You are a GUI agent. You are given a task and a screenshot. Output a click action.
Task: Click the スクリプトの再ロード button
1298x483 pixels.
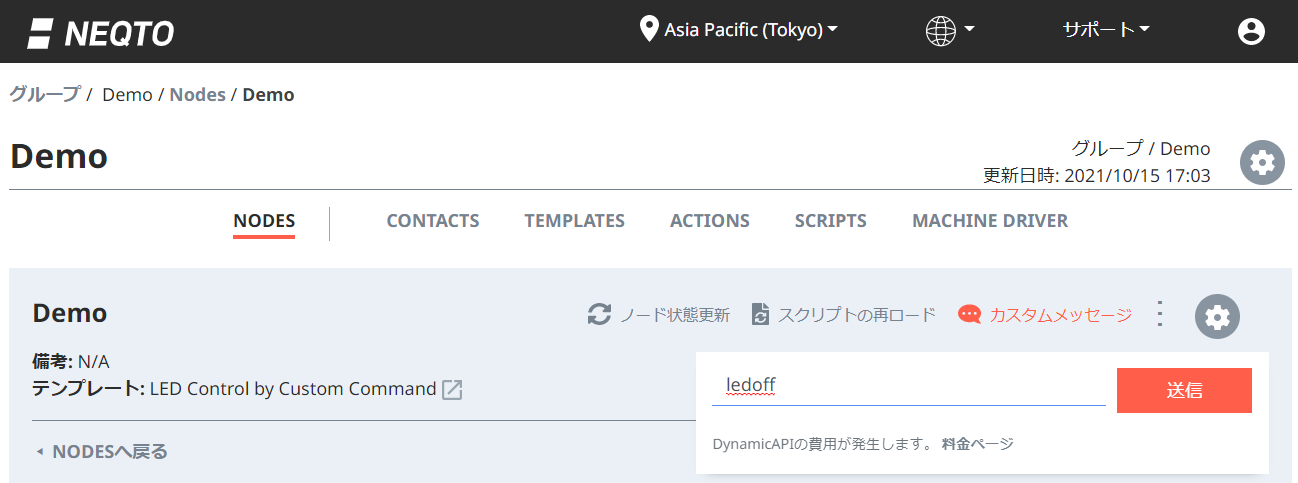(843, 315)
